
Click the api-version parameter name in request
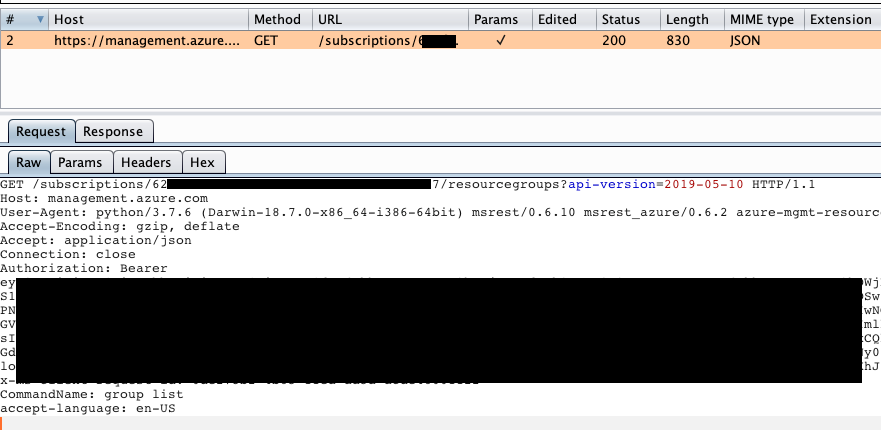coord(612,184)
